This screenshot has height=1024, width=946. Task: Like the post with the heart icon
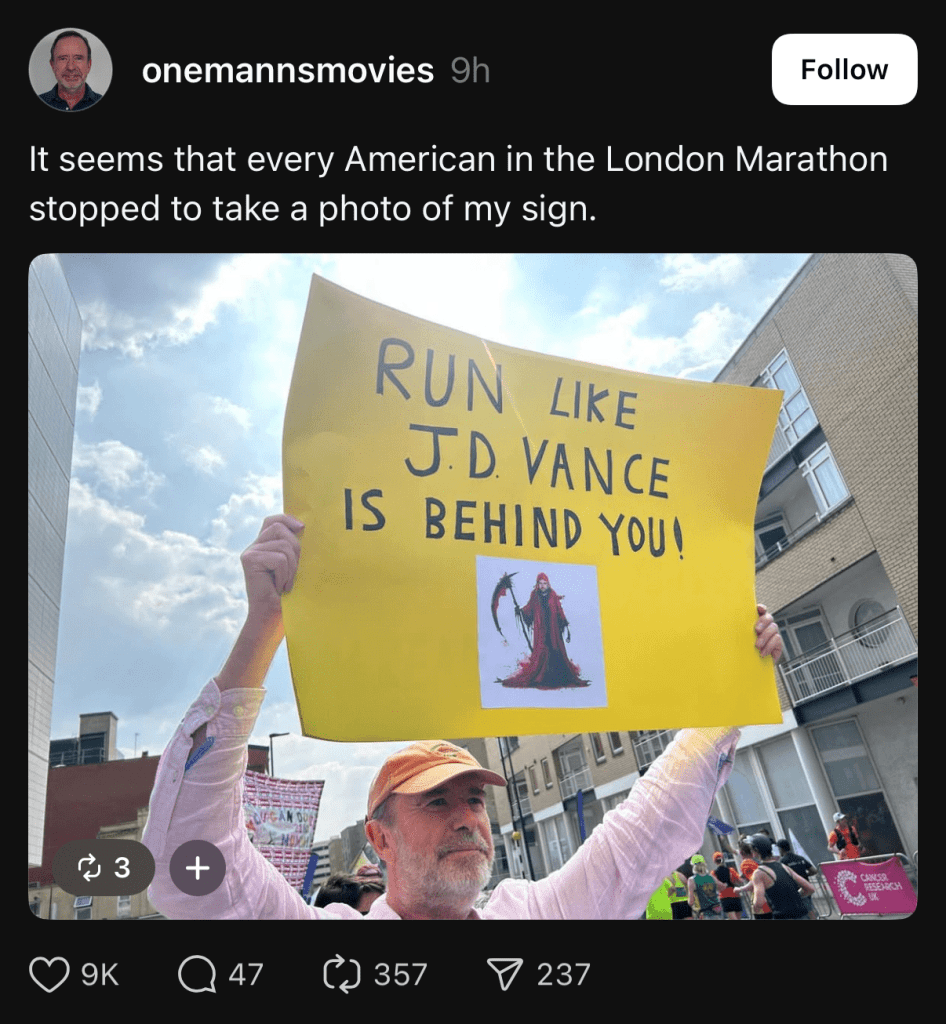pyautogui.click(x=50, y=974)
